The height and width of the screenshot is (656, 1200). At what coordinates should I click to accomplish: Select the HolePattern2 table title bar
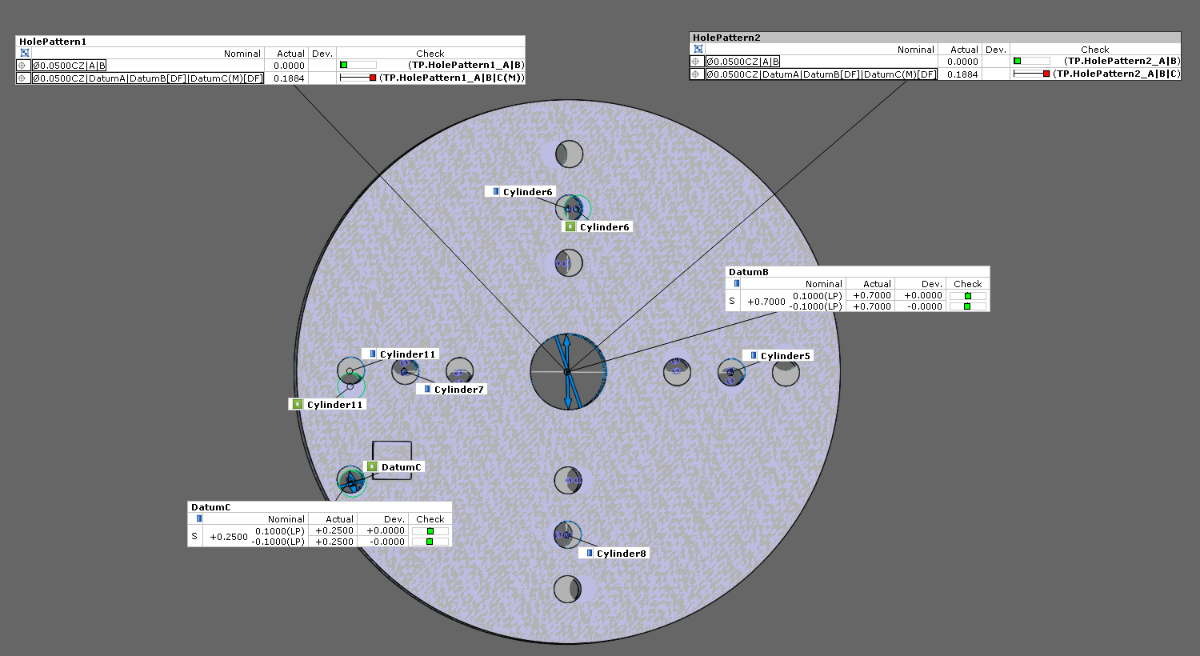(726, 37)
